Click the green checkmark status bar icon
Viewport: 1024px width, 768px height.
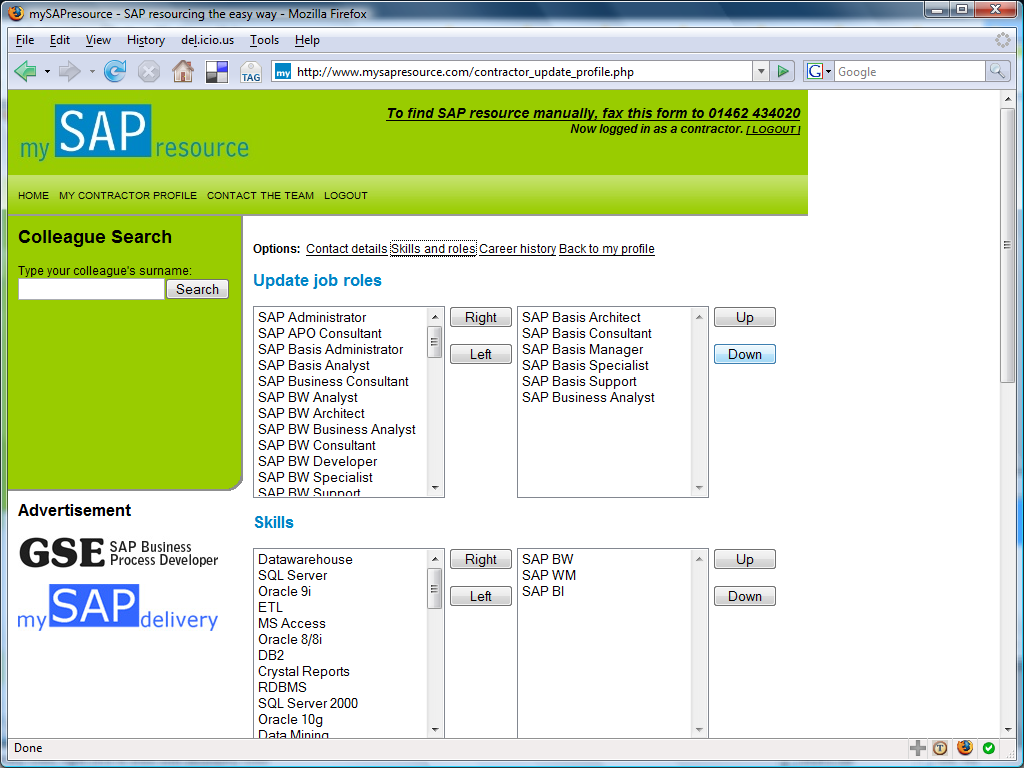pos(989,748)
